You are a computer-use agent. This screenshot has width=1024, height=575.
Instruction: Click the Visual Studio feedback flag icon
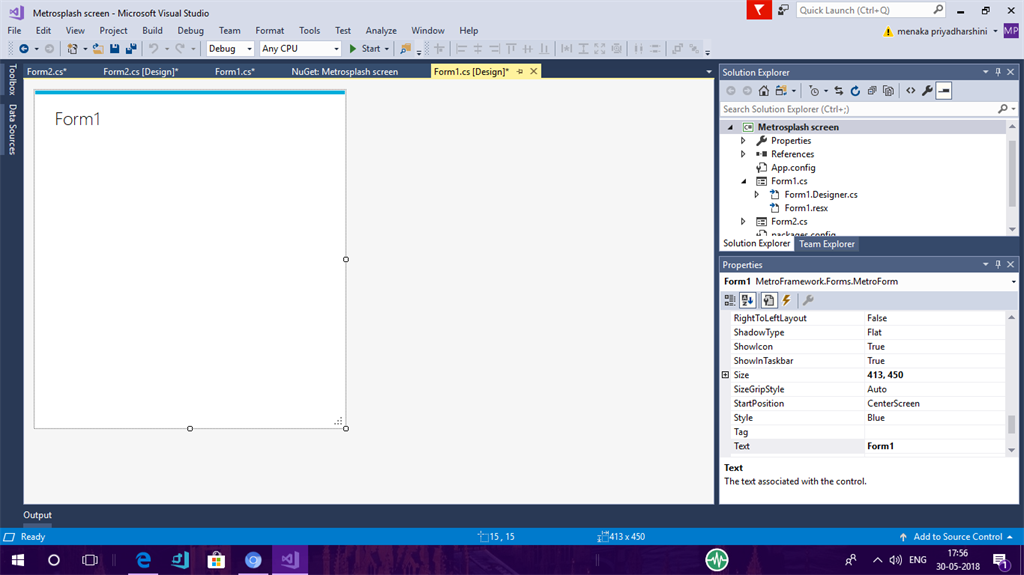pos(759,10)
